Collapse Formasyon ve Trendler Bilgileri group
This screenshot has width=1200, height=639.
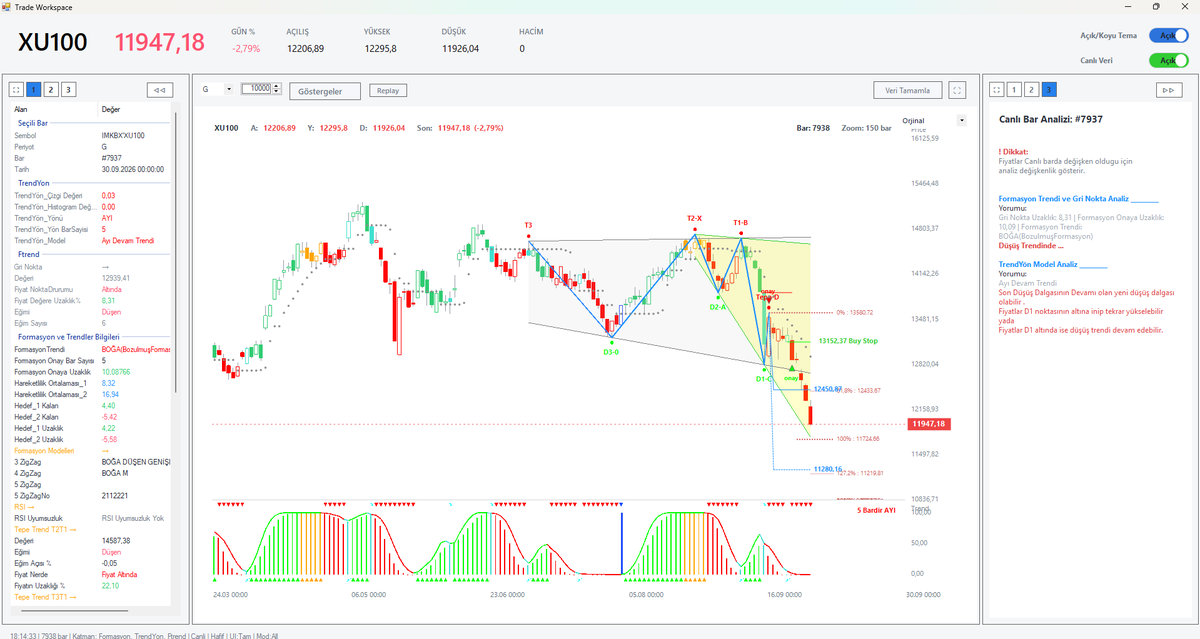pos(91,337)
